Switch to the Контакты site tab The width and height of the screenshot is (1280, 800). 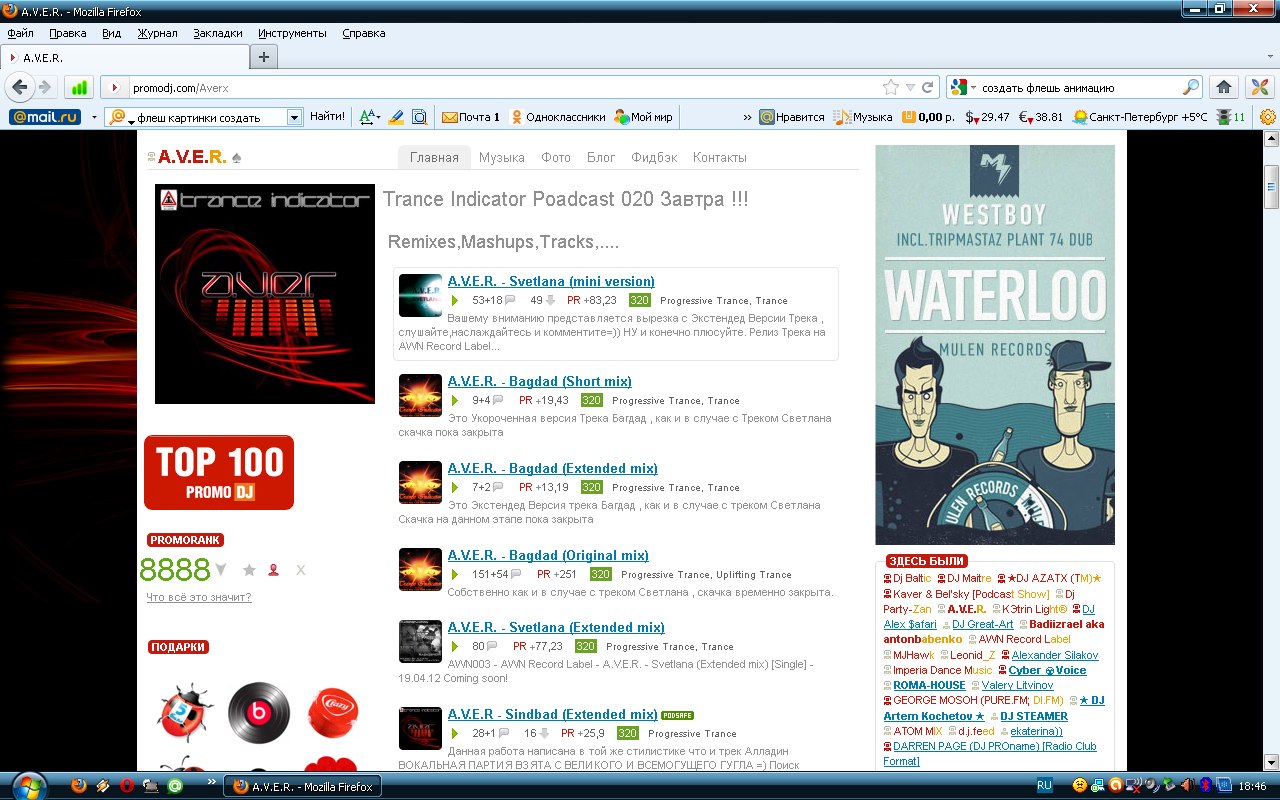[x=720, y=157]
